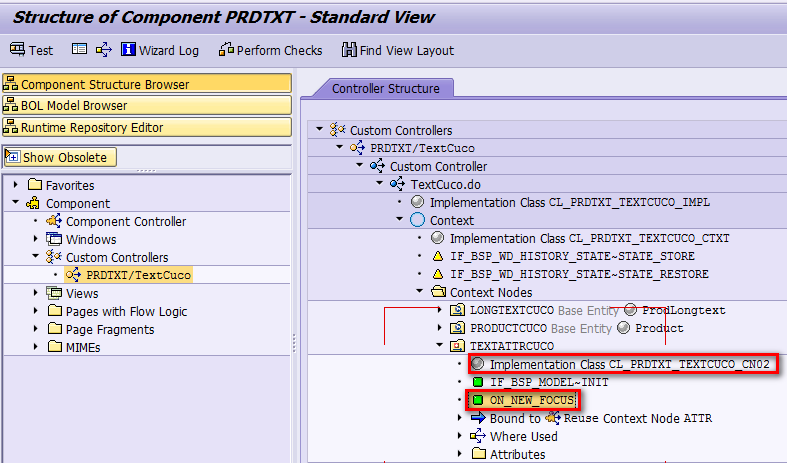Select PRDTXT/TextCuco in left tree
This screenshot has height=463, width=787.
(138, 275)
